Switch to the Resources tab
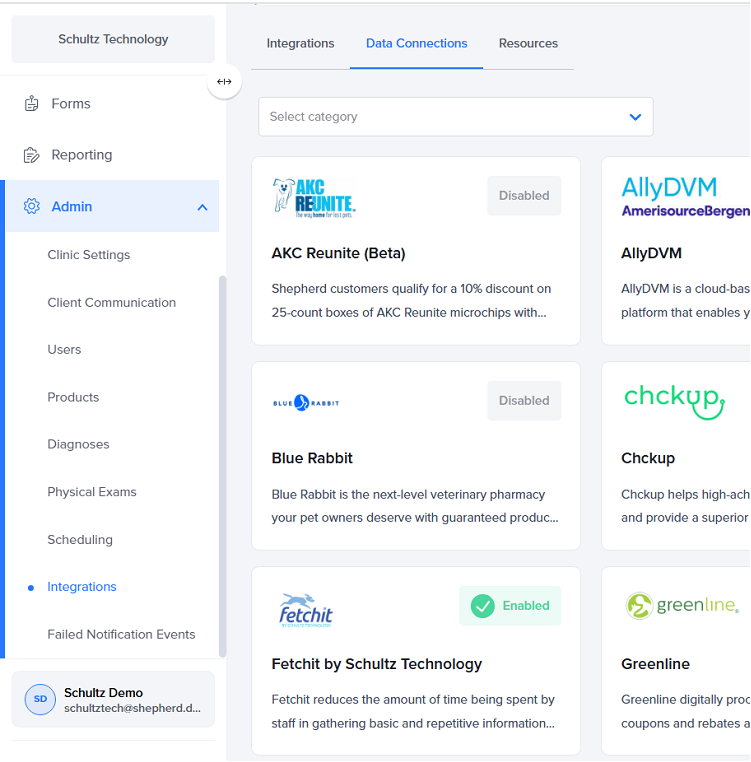751x762 pixels. (x=528, y=44)
